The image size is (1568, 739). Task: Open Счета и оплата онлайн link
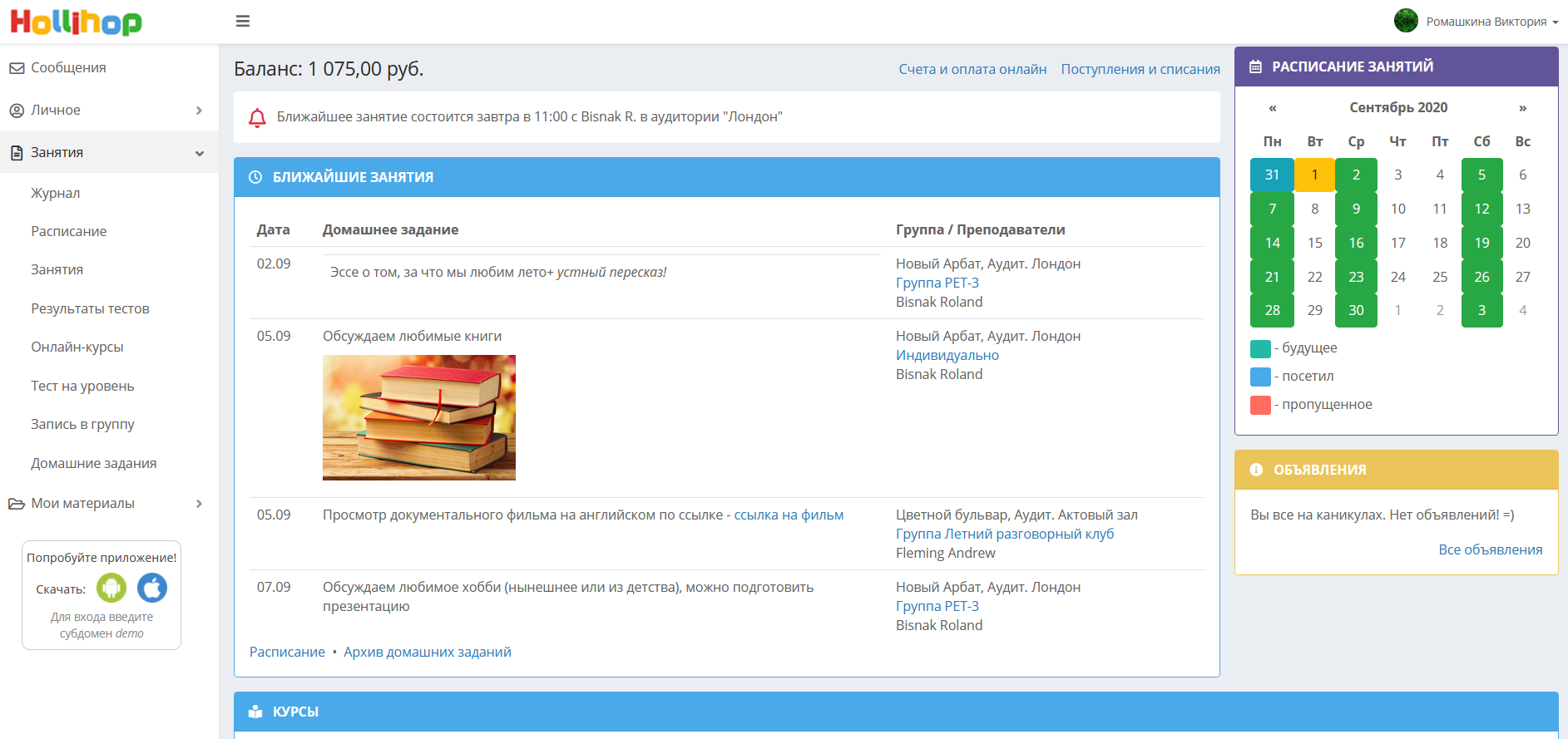(972, 69)
